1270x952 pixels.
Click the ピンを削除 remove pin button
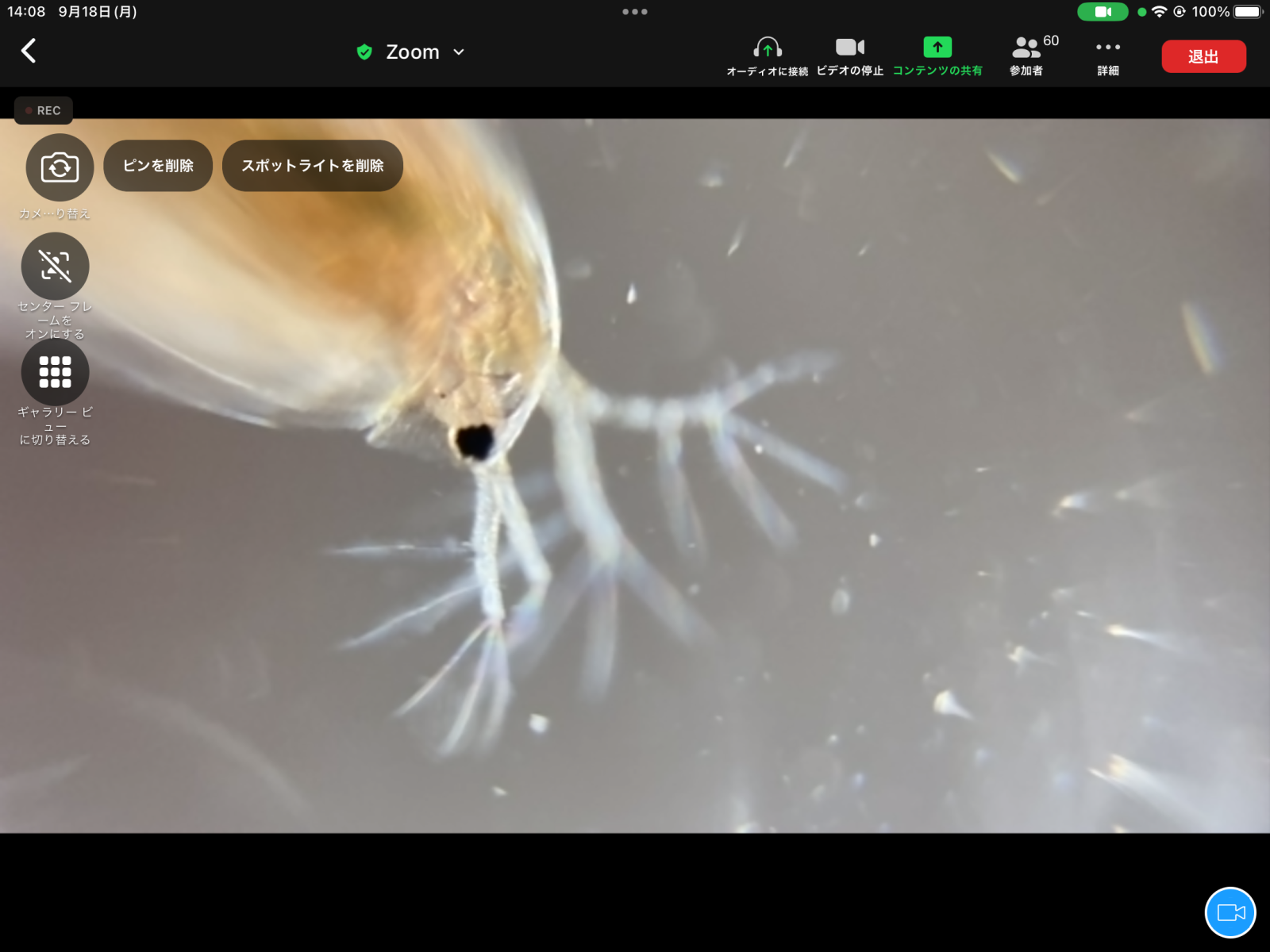[x=158, y=166]
